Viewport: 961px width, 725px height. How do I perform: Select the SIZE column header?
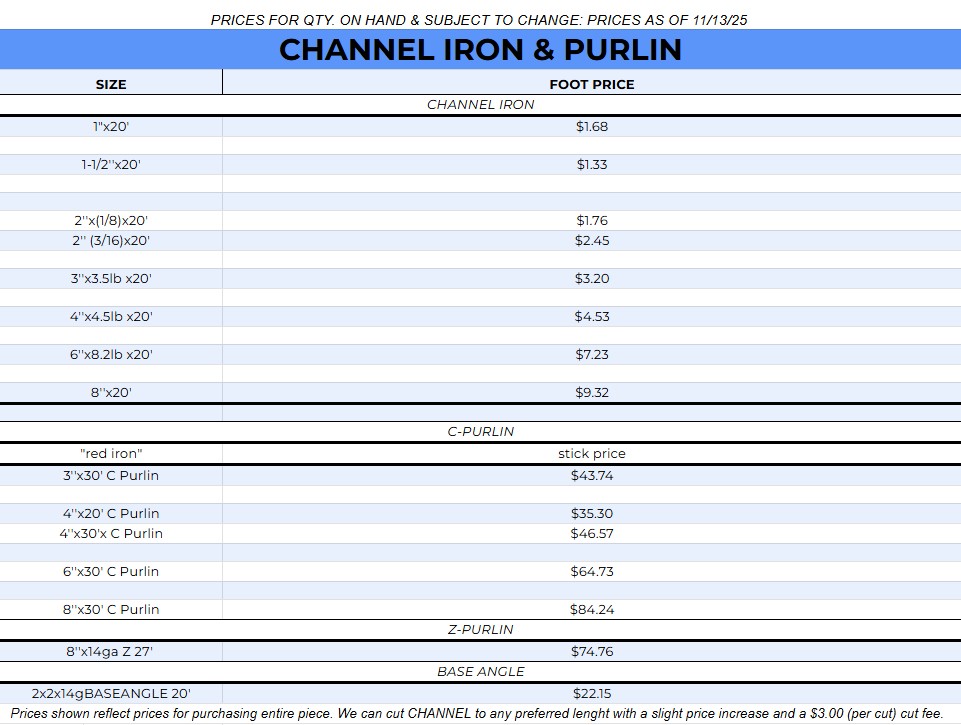tap(111, 84)
